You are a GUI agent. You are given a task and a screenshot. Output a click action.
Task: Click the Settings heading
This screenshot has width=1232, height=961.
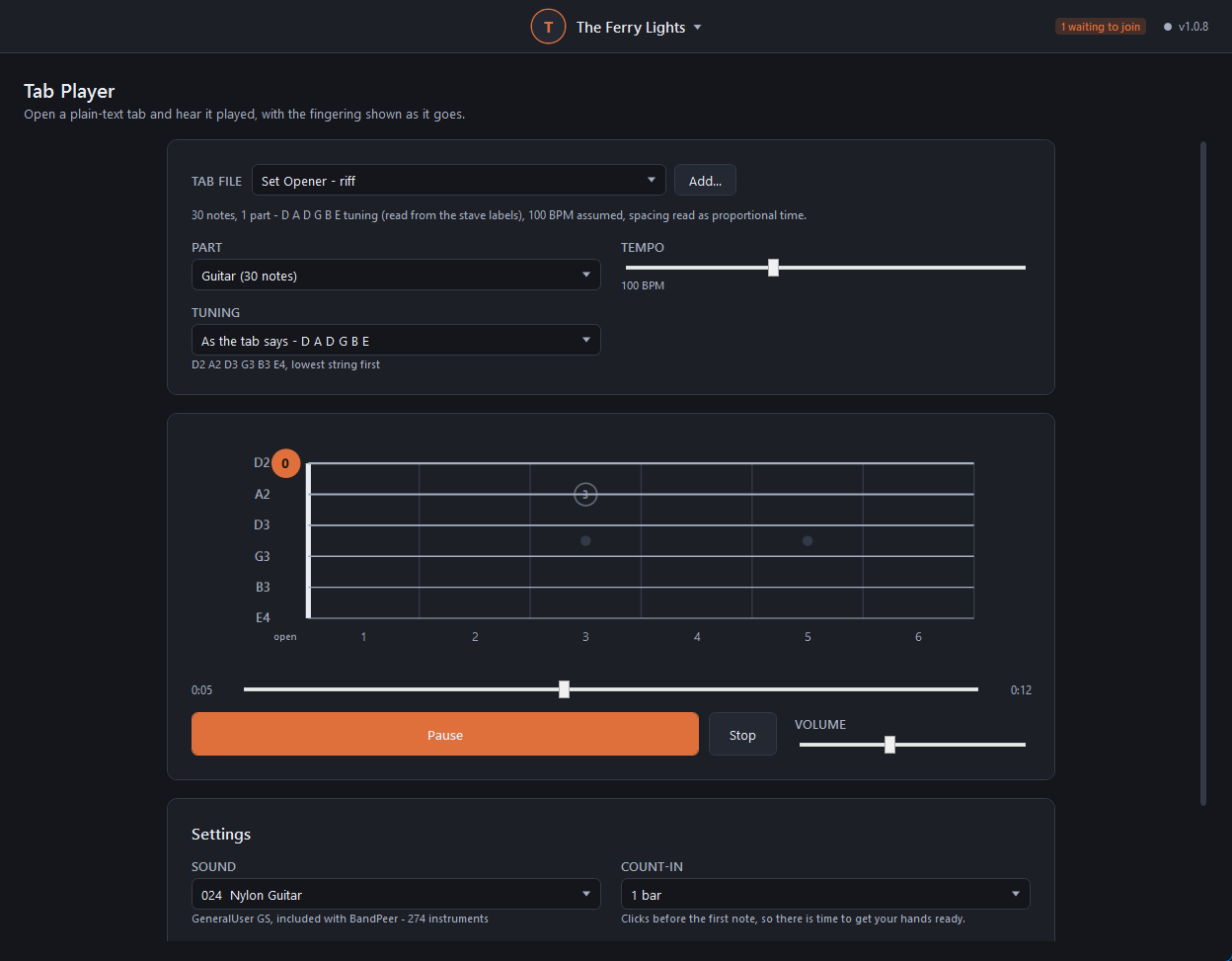tap(221, 834)
